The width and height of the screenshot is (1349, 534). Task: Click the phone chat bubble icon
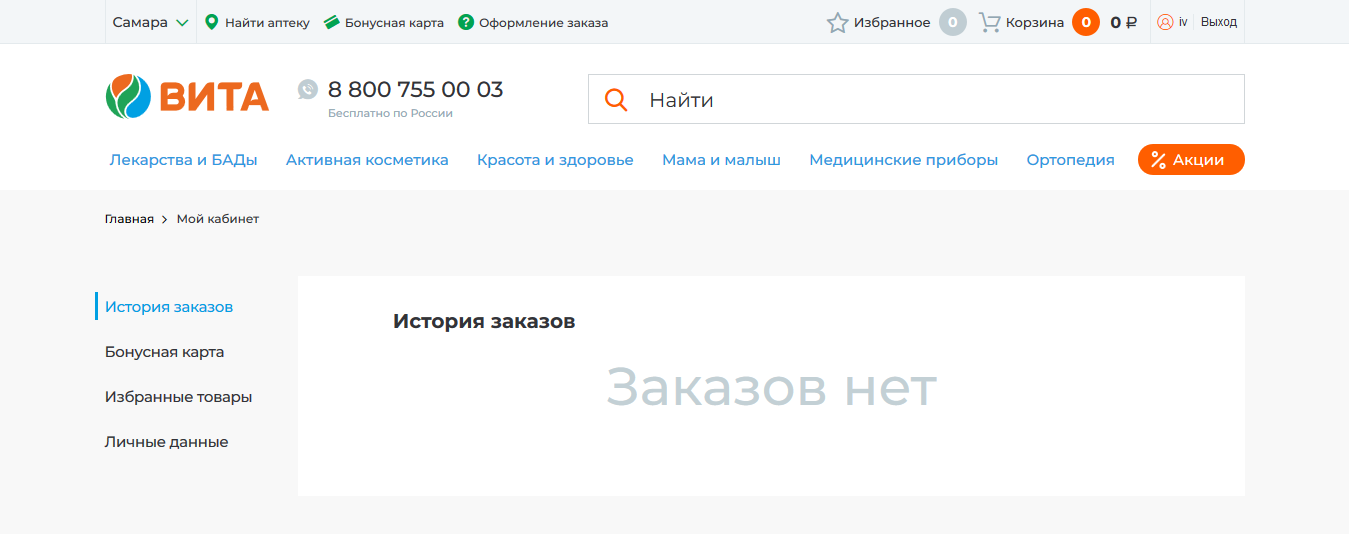click(308, 89)
